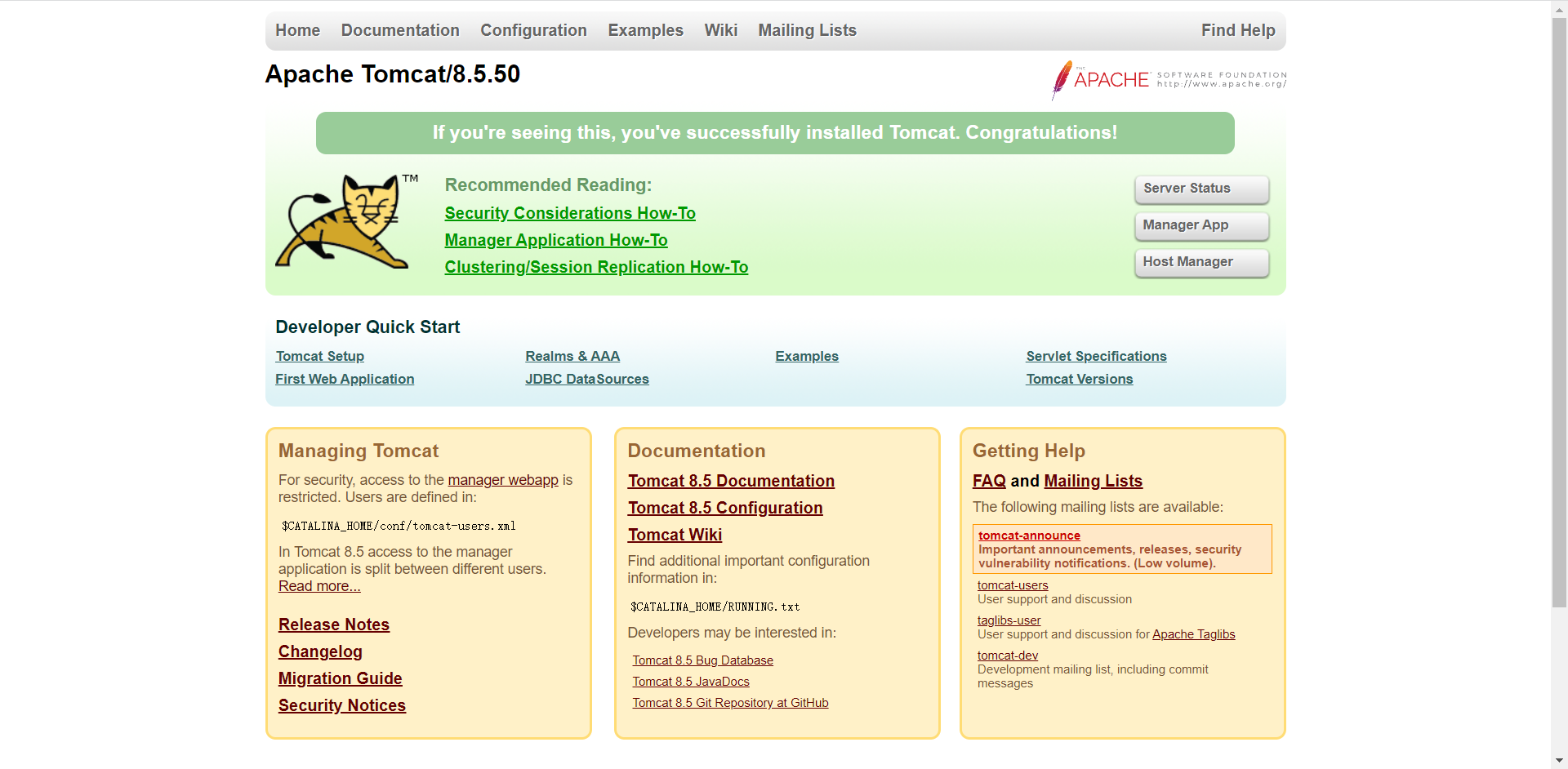Open Tomcat 8.5 Configuration link
This screenshot has height=769, width=1568.
coord(725,508)
